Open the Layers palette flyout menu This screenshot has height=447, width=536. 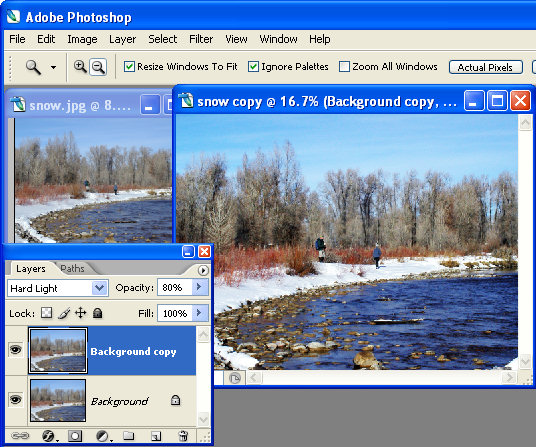click(203, 271)
